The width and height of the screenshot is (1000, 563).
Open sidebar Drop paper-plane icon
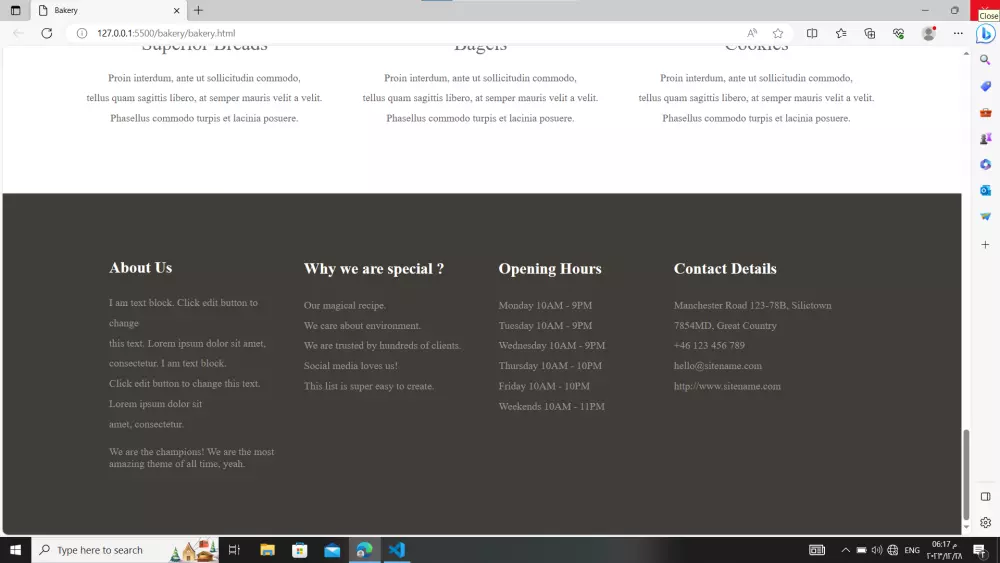coord(985,217)
